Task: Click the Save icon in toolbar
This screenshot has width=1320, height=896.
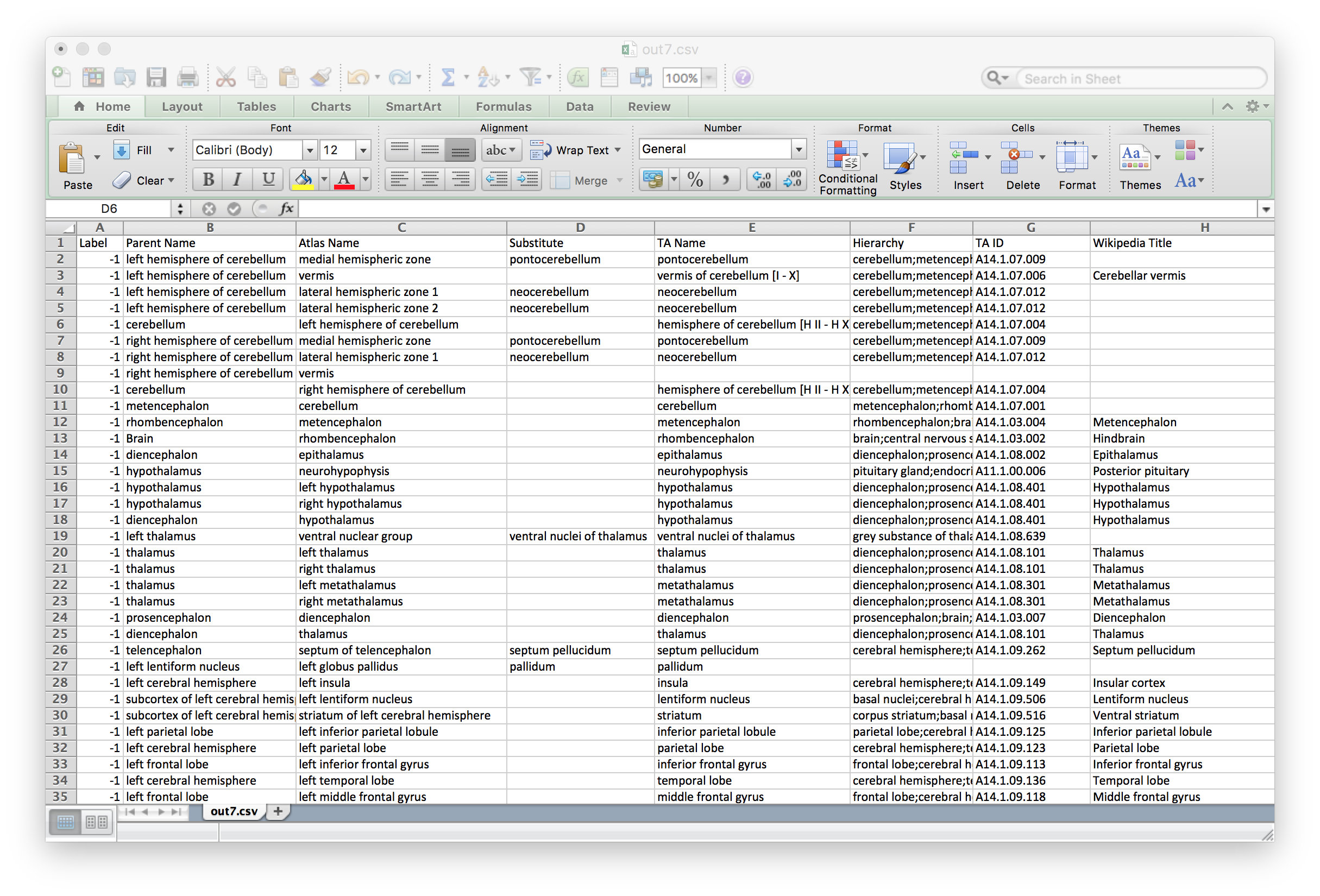Action: click(x=155, y=78)
